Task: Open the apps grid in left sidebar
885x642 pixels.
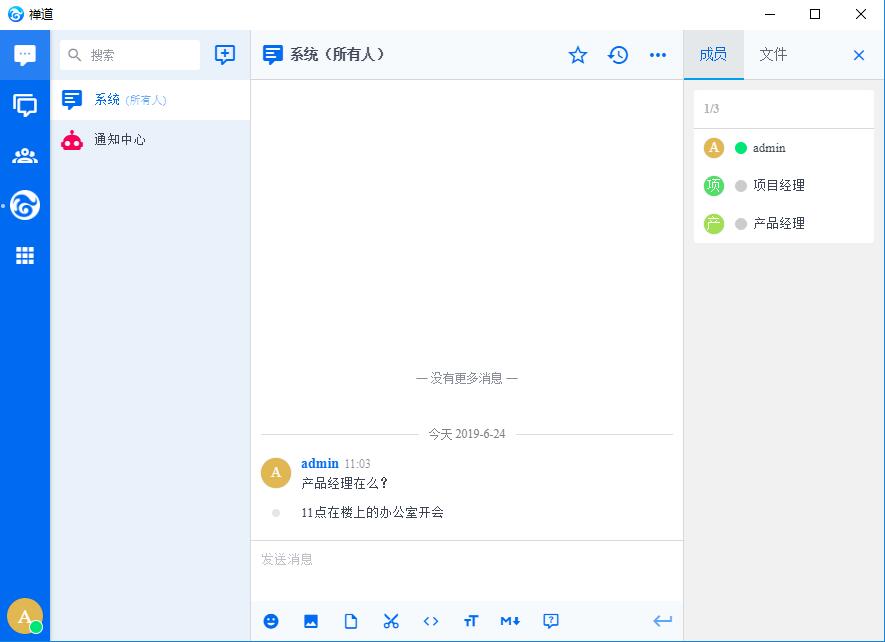Action: [25, 256]
